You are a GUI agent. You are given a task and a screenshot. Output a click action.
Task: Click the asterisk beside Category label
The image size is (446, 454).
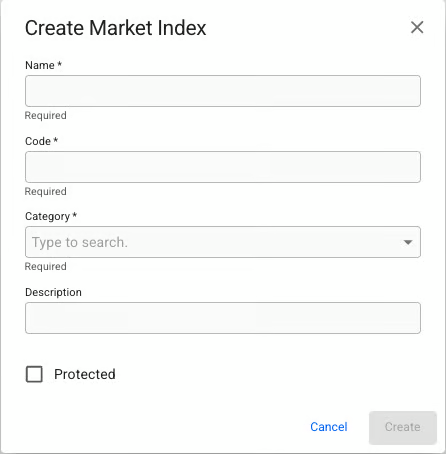(x=75, y=215)
